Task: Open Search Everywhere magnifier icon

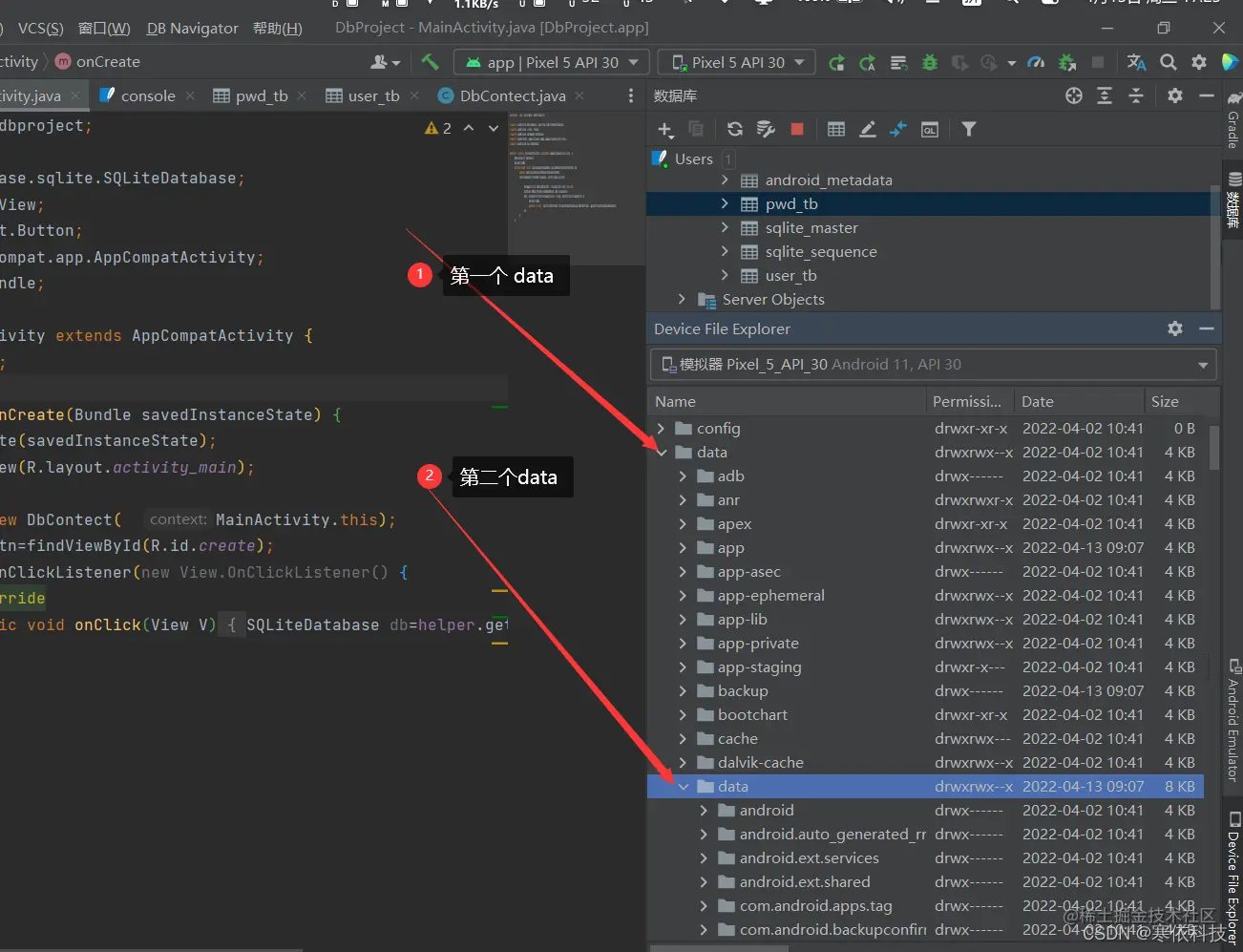Action: (x=1168, y=62)
